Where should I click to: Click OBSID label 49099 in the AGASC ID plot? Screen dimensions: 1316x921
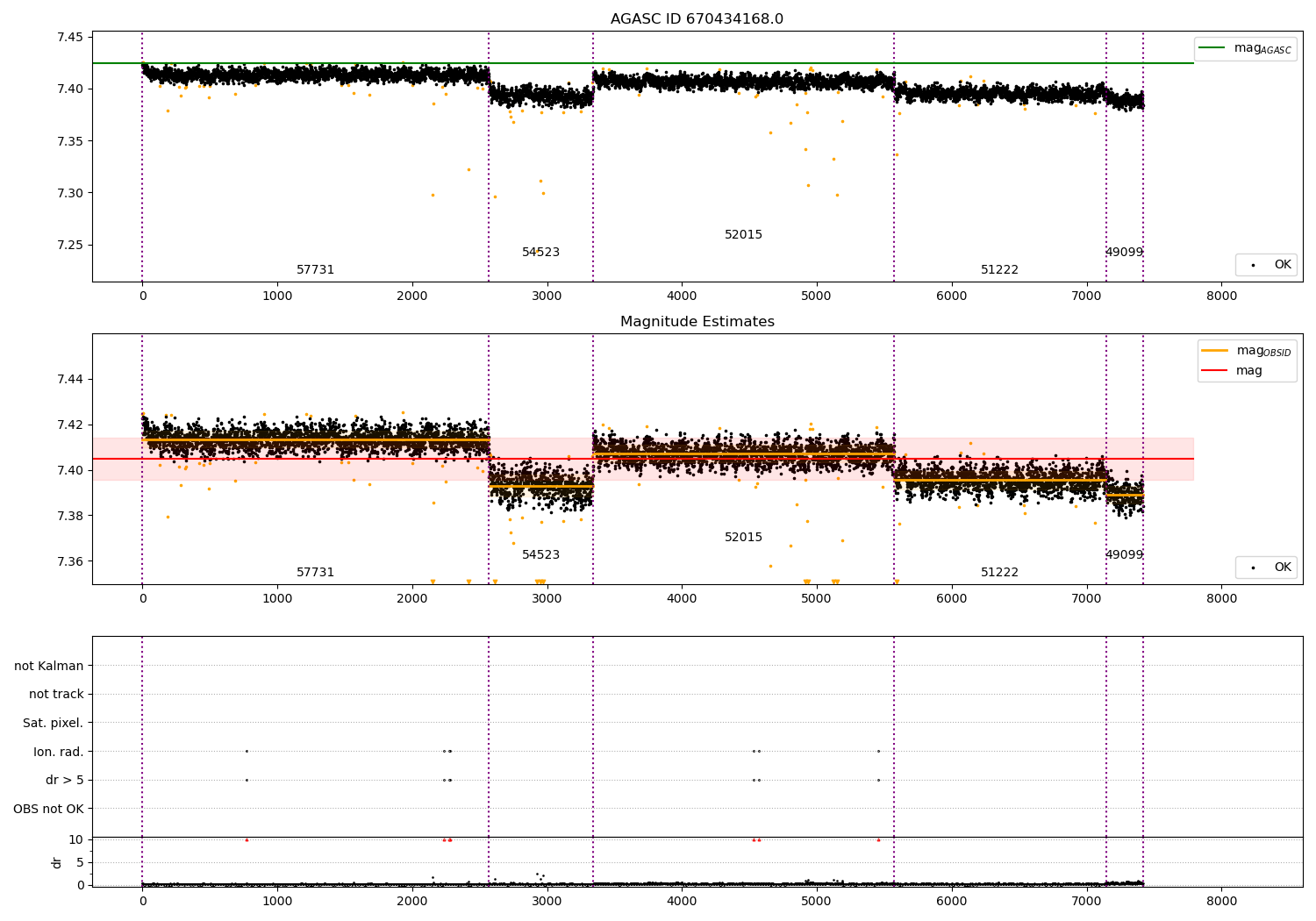[1124, 252]
